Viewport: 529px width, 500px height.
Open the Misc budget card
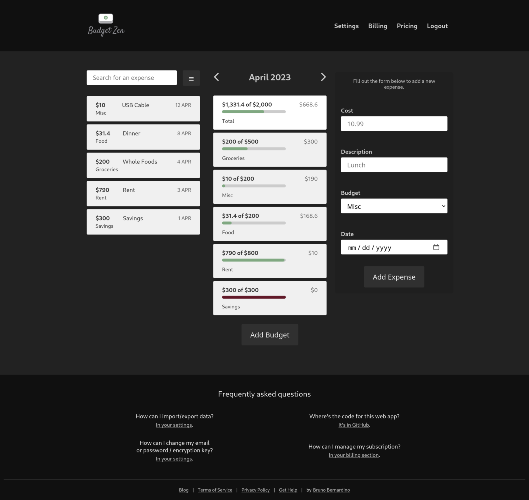pyautogui.click(x=270, y=187)
